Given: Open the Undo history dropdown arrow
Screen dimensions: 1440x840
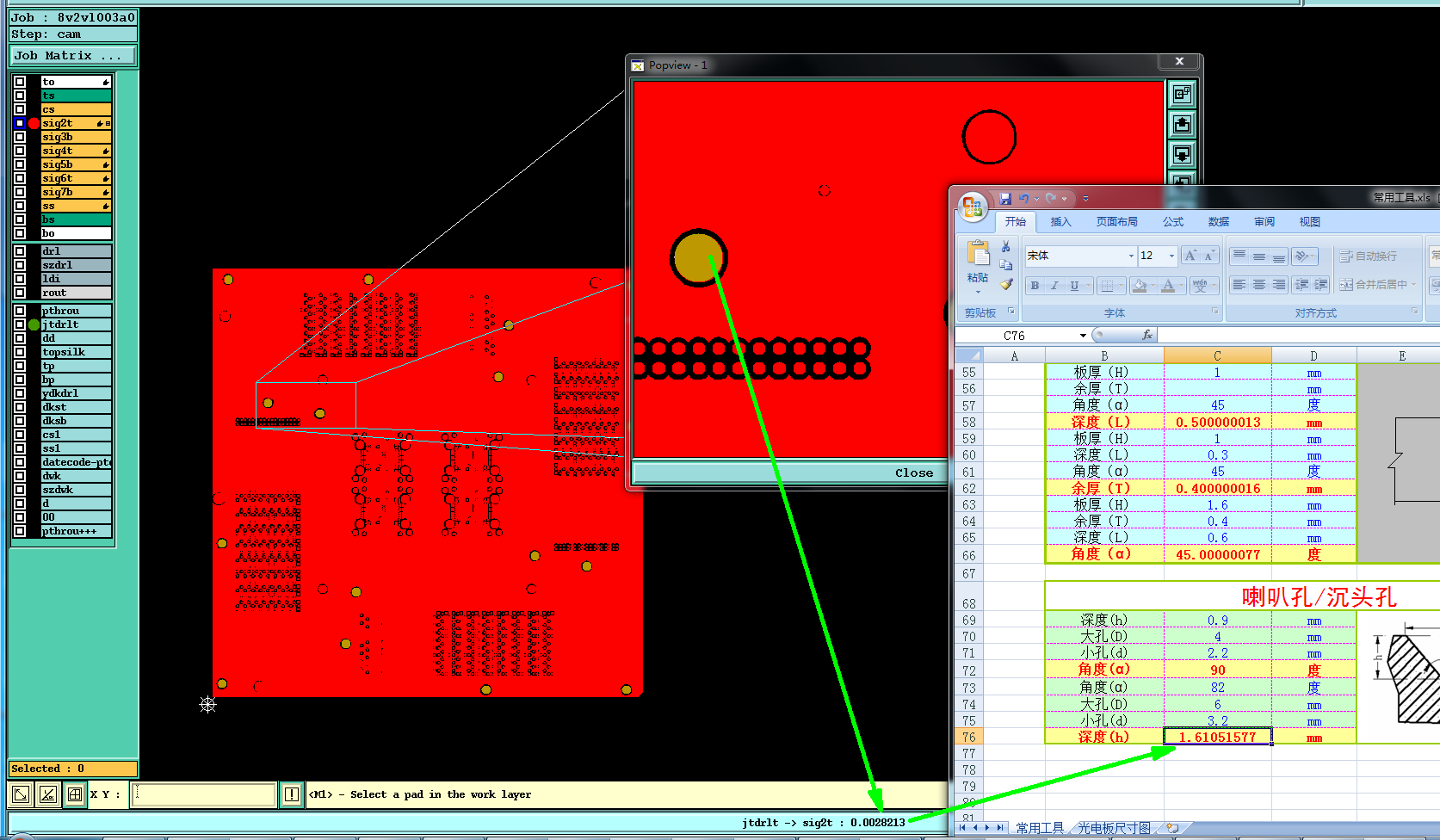Looking at the screenshot, I should click(1036, 199).
